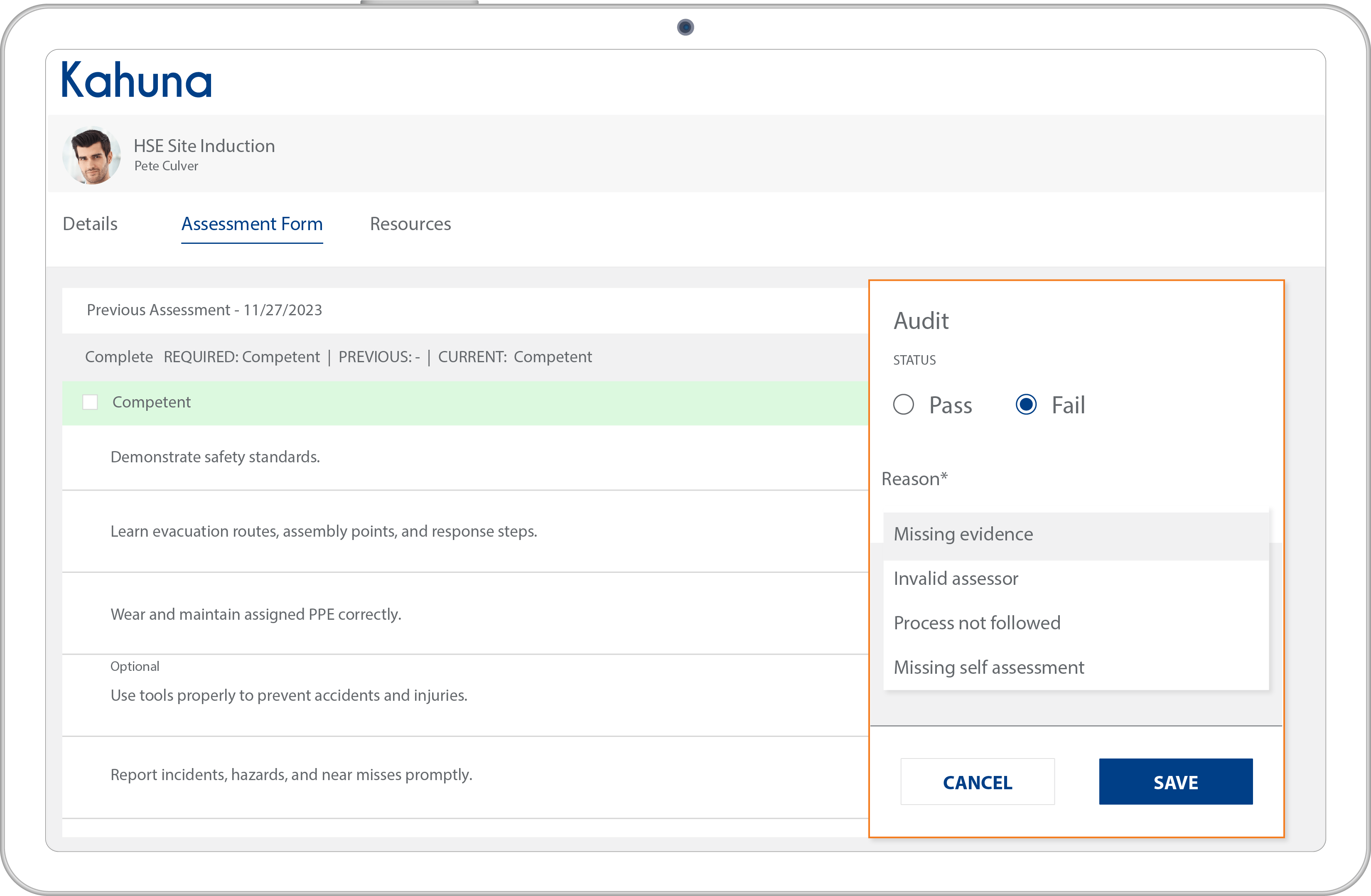Click the Kahuna logo

point(137,79)
